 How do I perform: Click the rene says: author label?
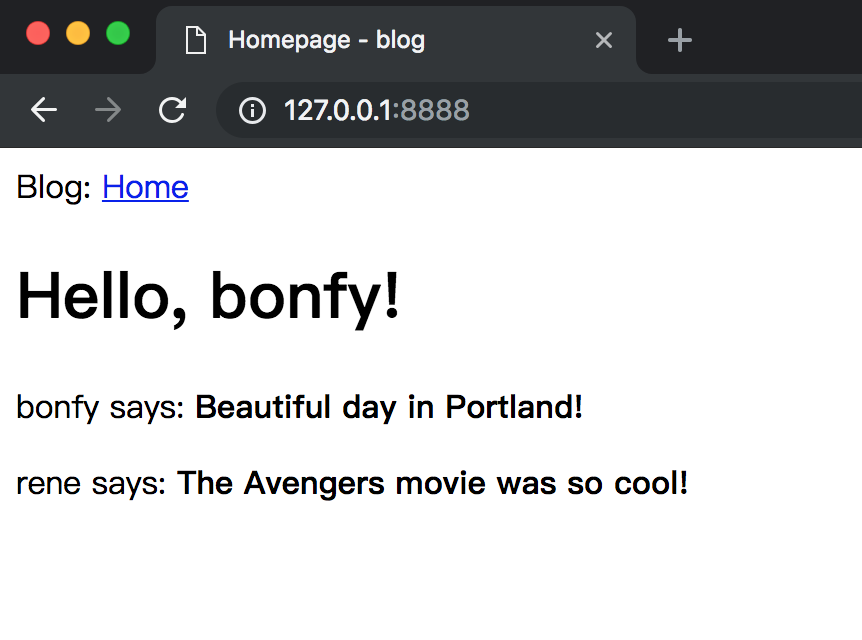point(91,484)
